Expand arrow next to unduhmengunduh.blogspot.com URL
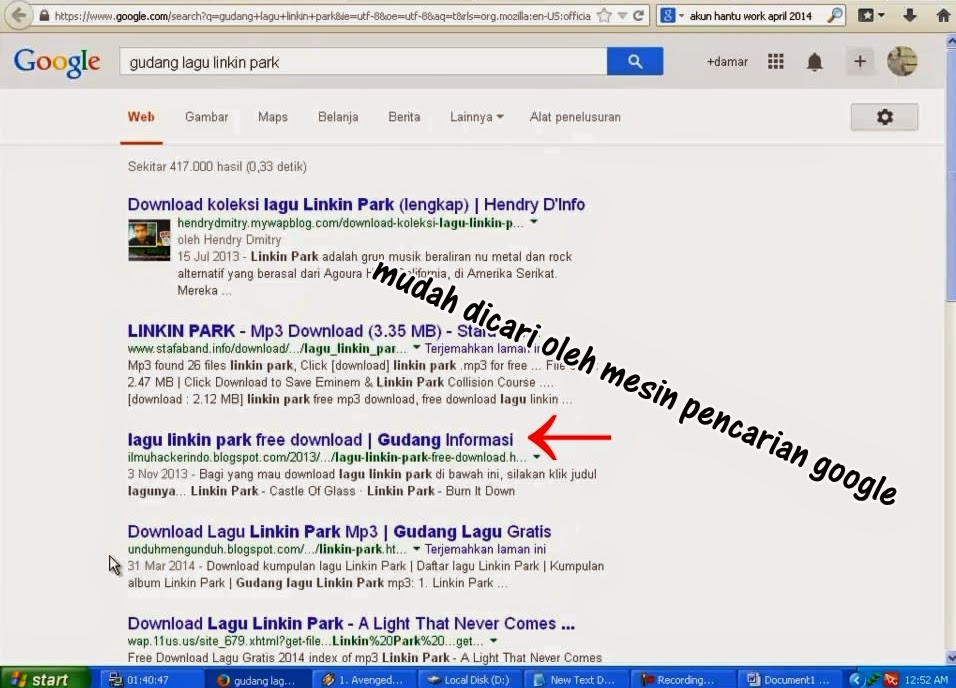 coord(416,549)
